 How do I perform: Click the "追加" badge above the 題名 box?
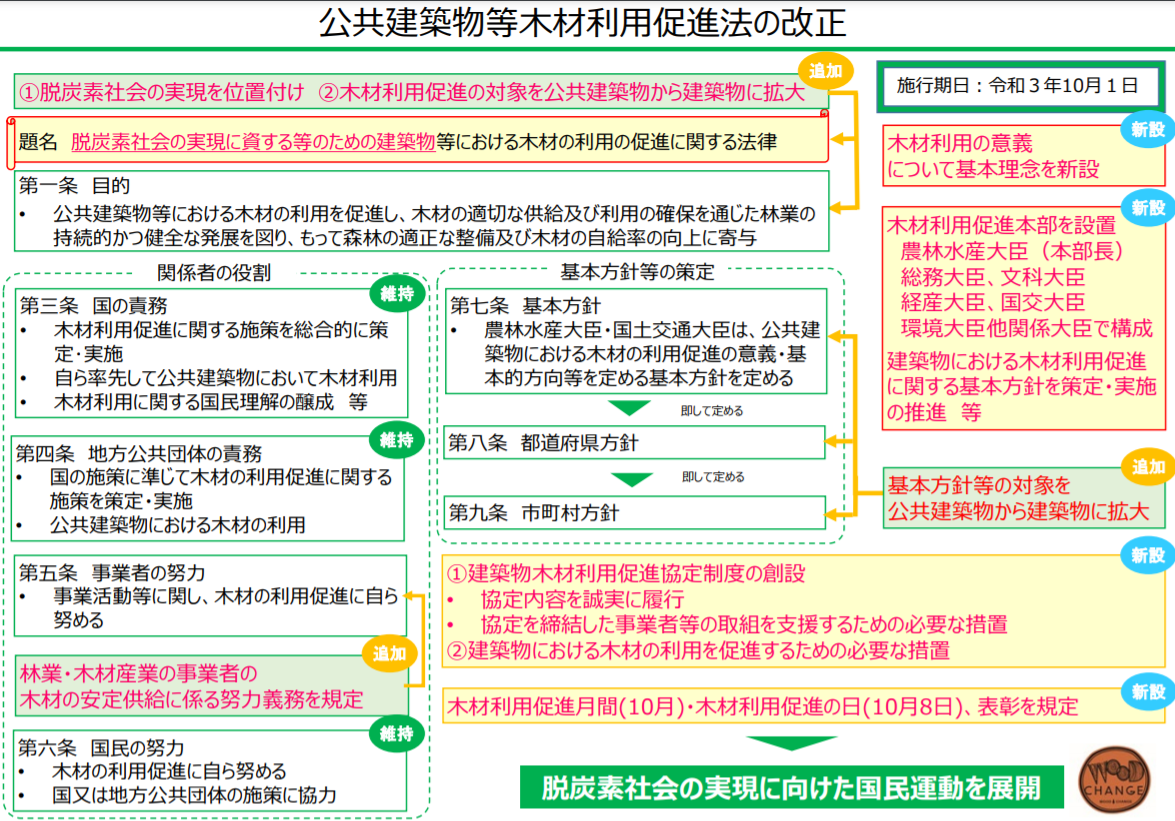coord(825,71)
